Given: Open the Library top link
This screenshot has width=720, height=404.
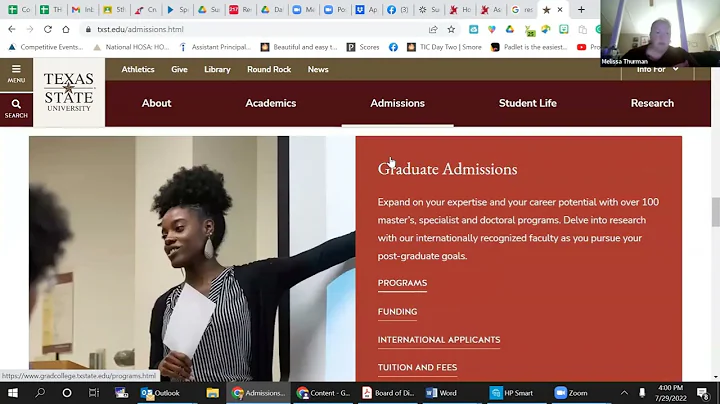Looking at the screenshot, I should [x=217, y=69].
